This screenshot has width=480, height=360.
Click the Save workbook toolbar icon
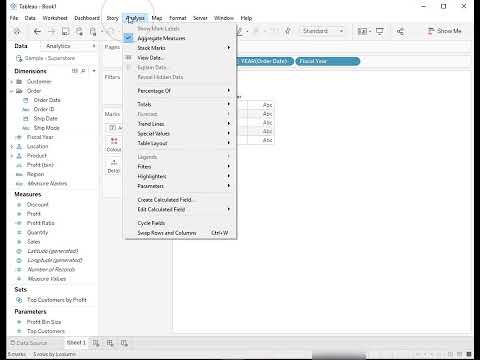click(x=66, y=32)
